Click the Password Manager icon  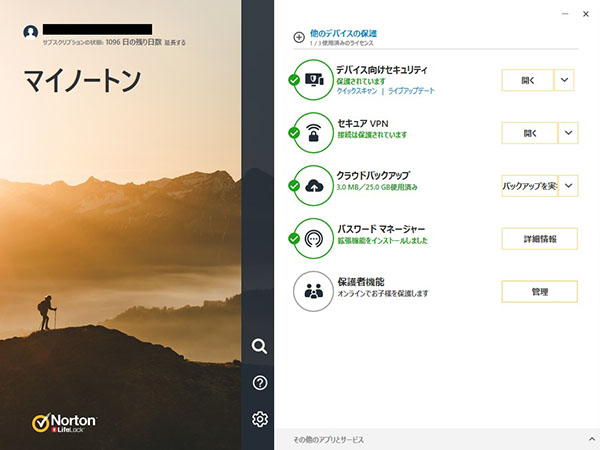coord(314,239)
